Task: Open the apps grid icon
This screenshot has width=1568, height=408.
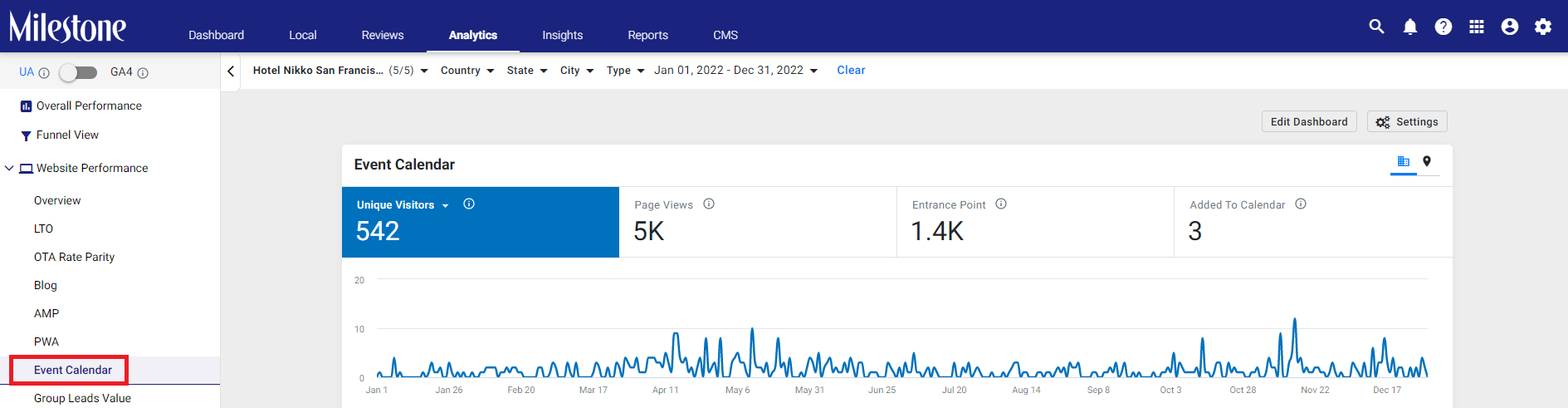Action: click(1477, 27)
